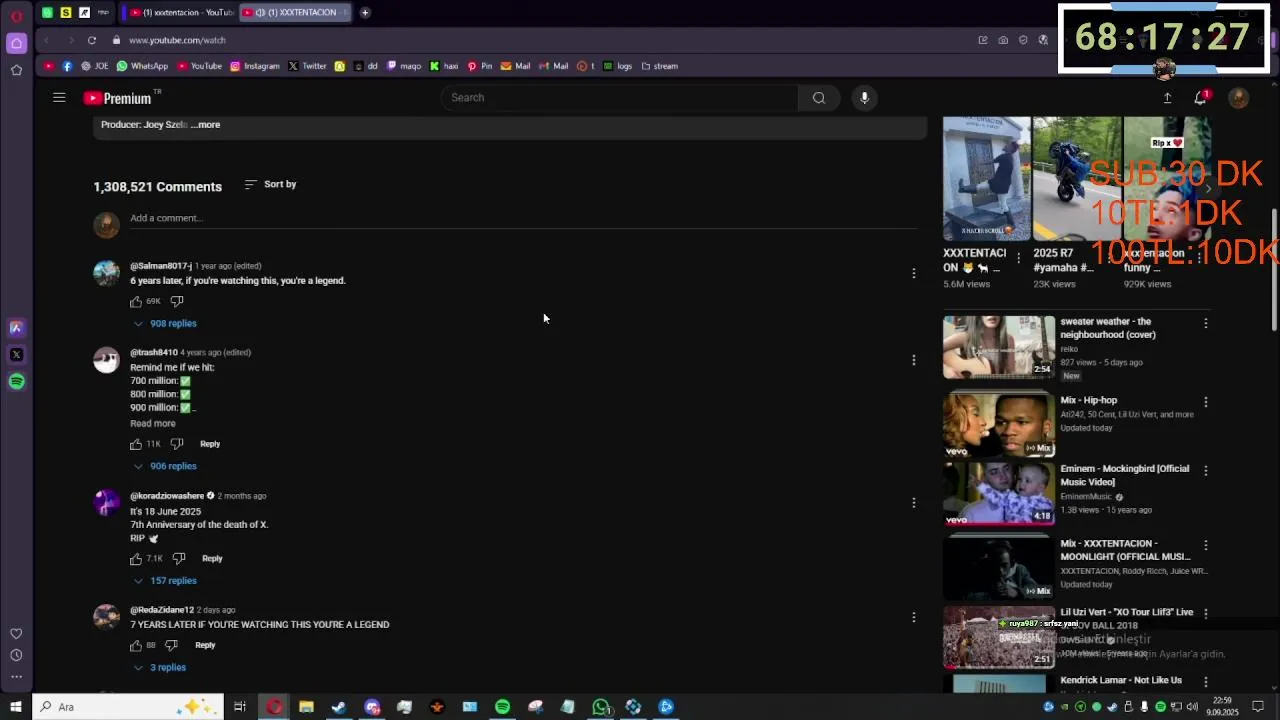Image resolution: width=1280 pixels, height=720 pixels.
Task: Open the YouTube create/upload icon
Action: (1167, 98)
